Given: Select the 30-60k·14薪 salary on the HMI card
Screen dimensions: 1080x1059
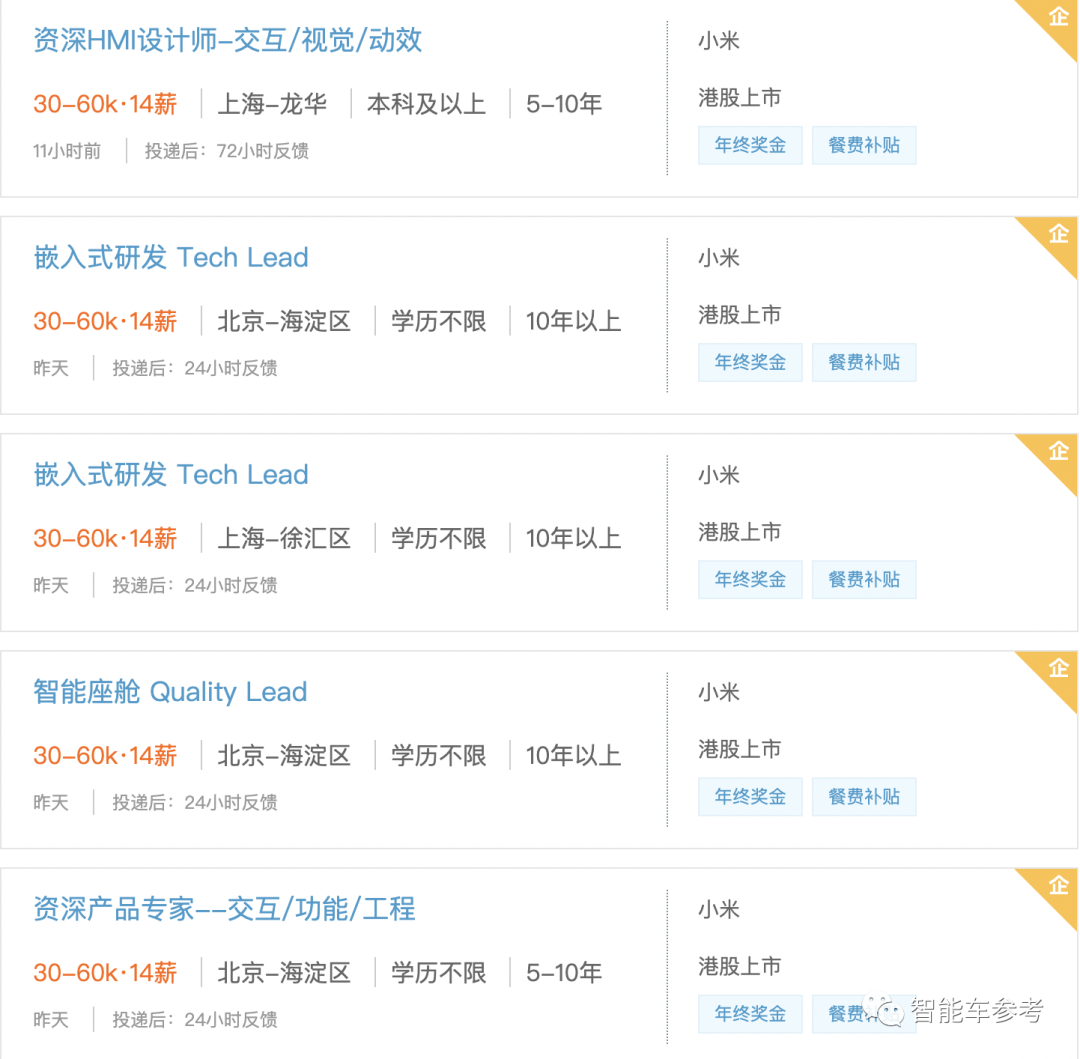Looking at the screenshot, I should pyautogui.click(x=105, y=103).
